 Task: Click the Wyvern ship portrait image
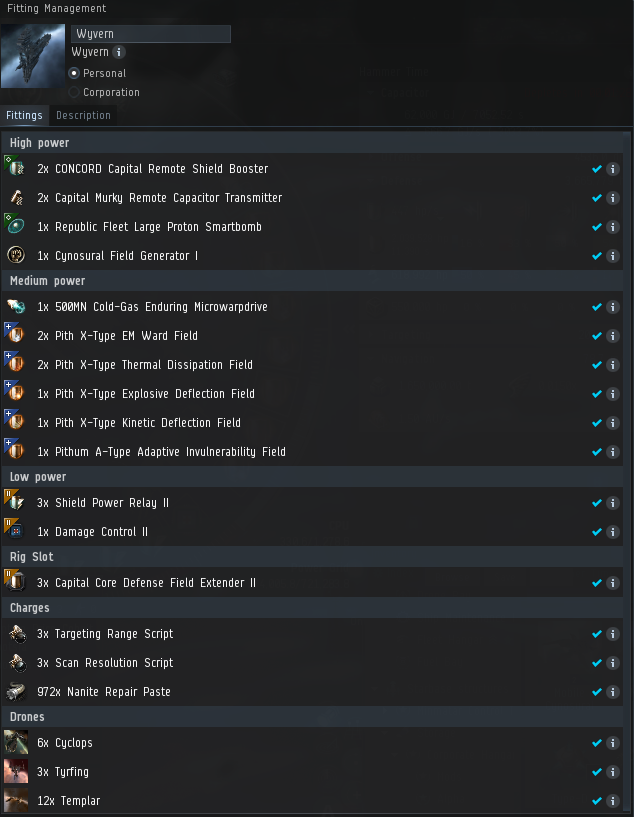(x=33, y=56)
